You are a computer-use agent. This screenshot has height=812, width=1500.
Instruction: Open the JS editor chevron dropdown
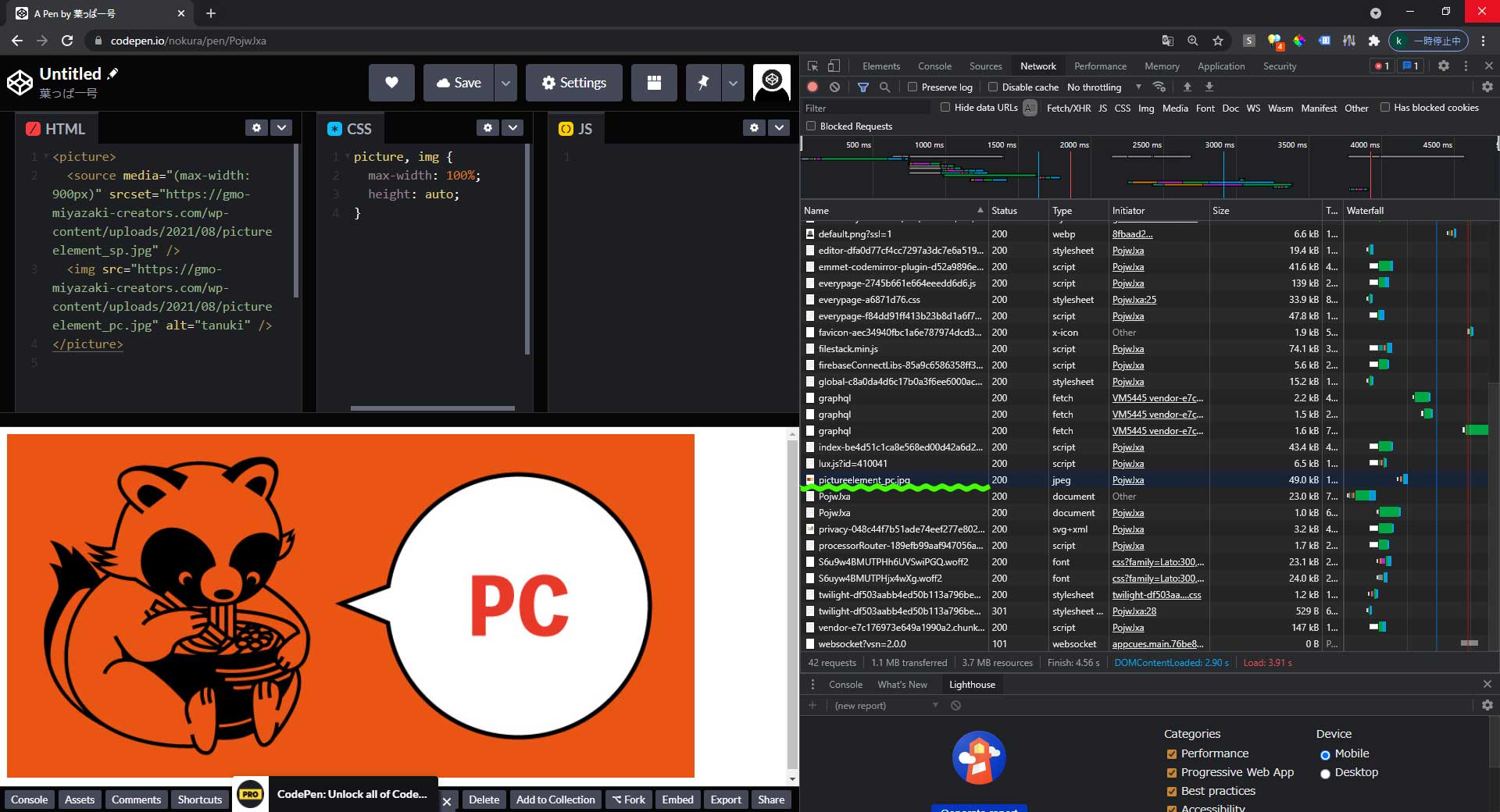pyautogui.click(x=779, y=127)
